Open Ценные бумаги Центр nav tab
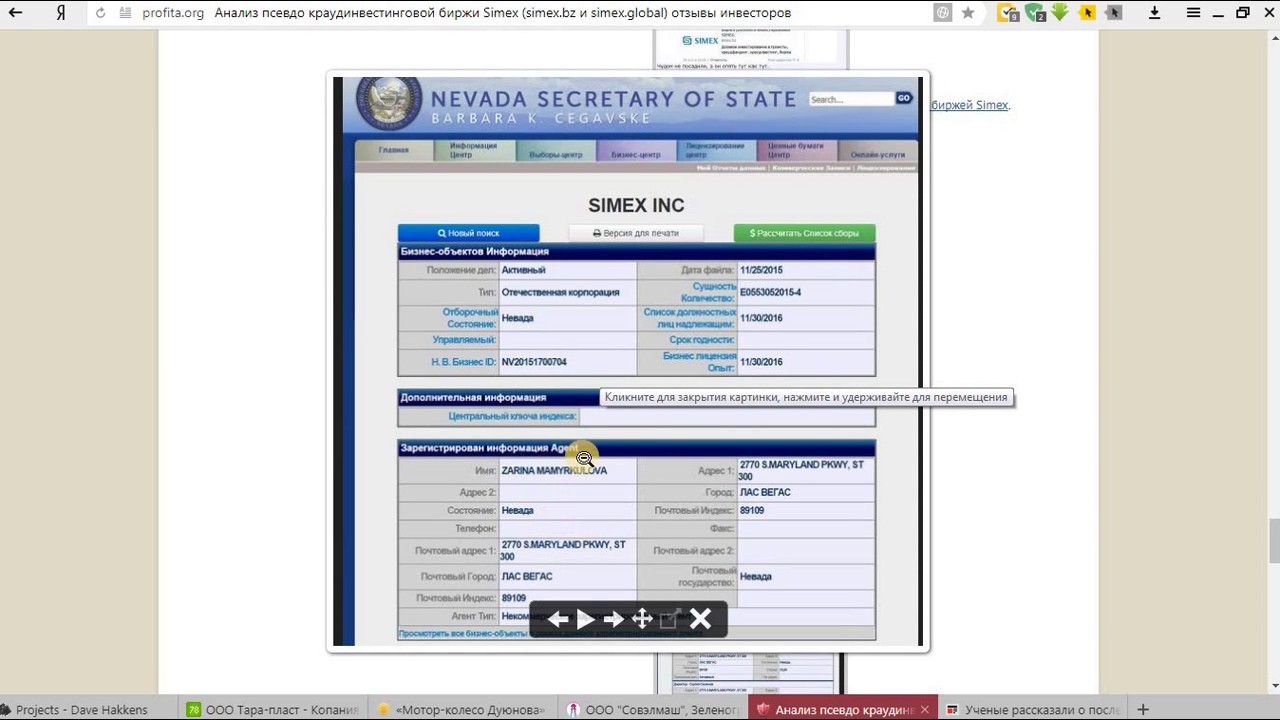1280x720 pixels. pyautogui.click(x=797, y=150)
